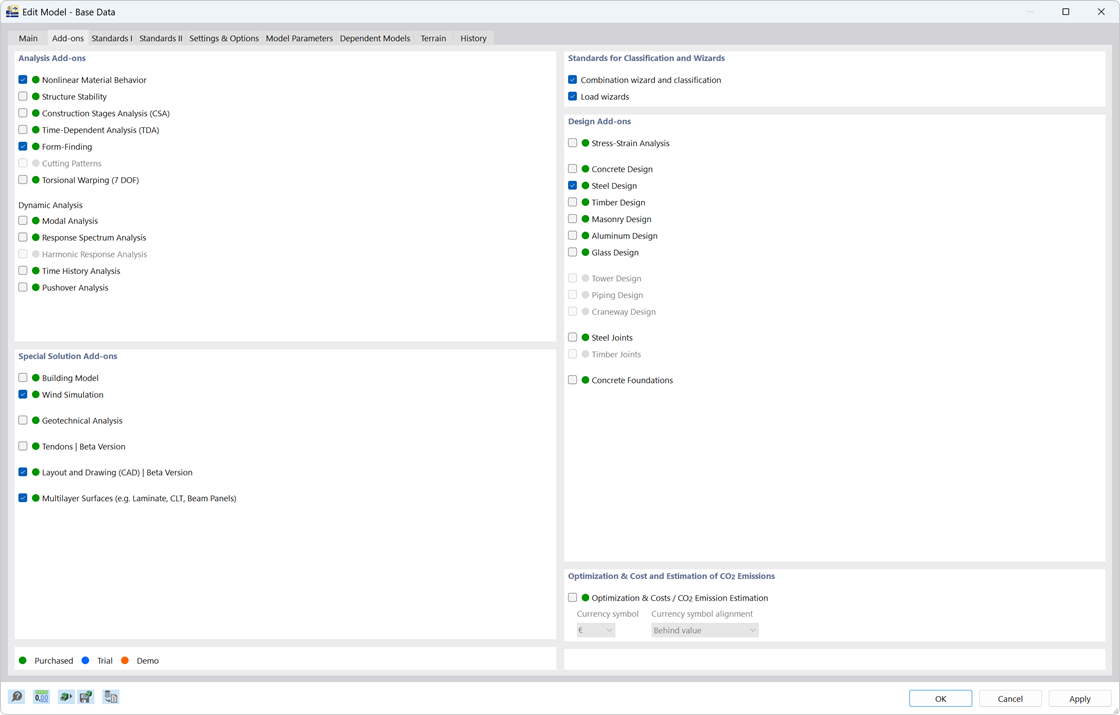The width and height of the screenshot is (1120, 715).
Task: Enable Stress-Strain Analysis checkbox
Action: click(572, 143)
